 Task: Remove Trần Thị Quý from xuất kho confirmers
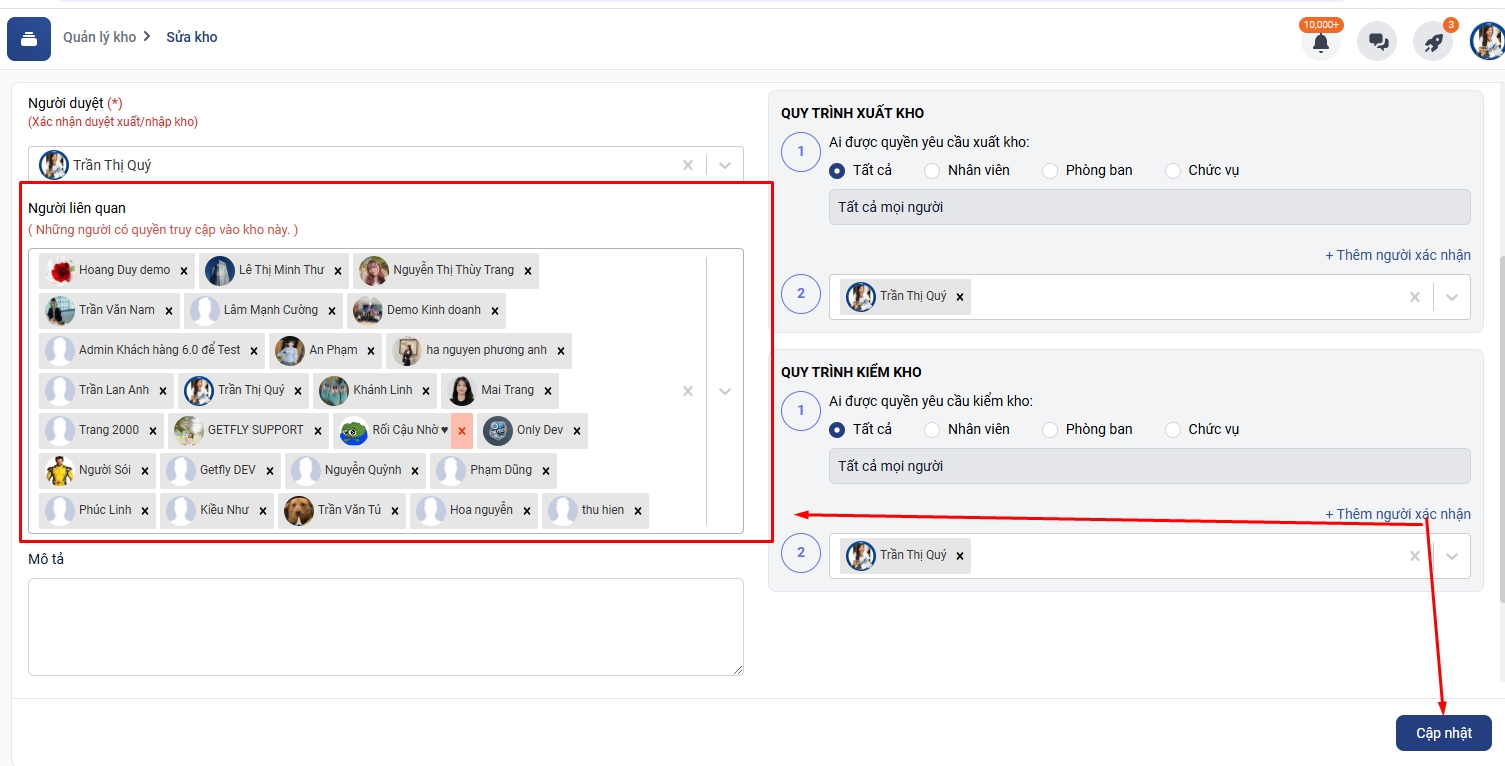click(960, 297)
